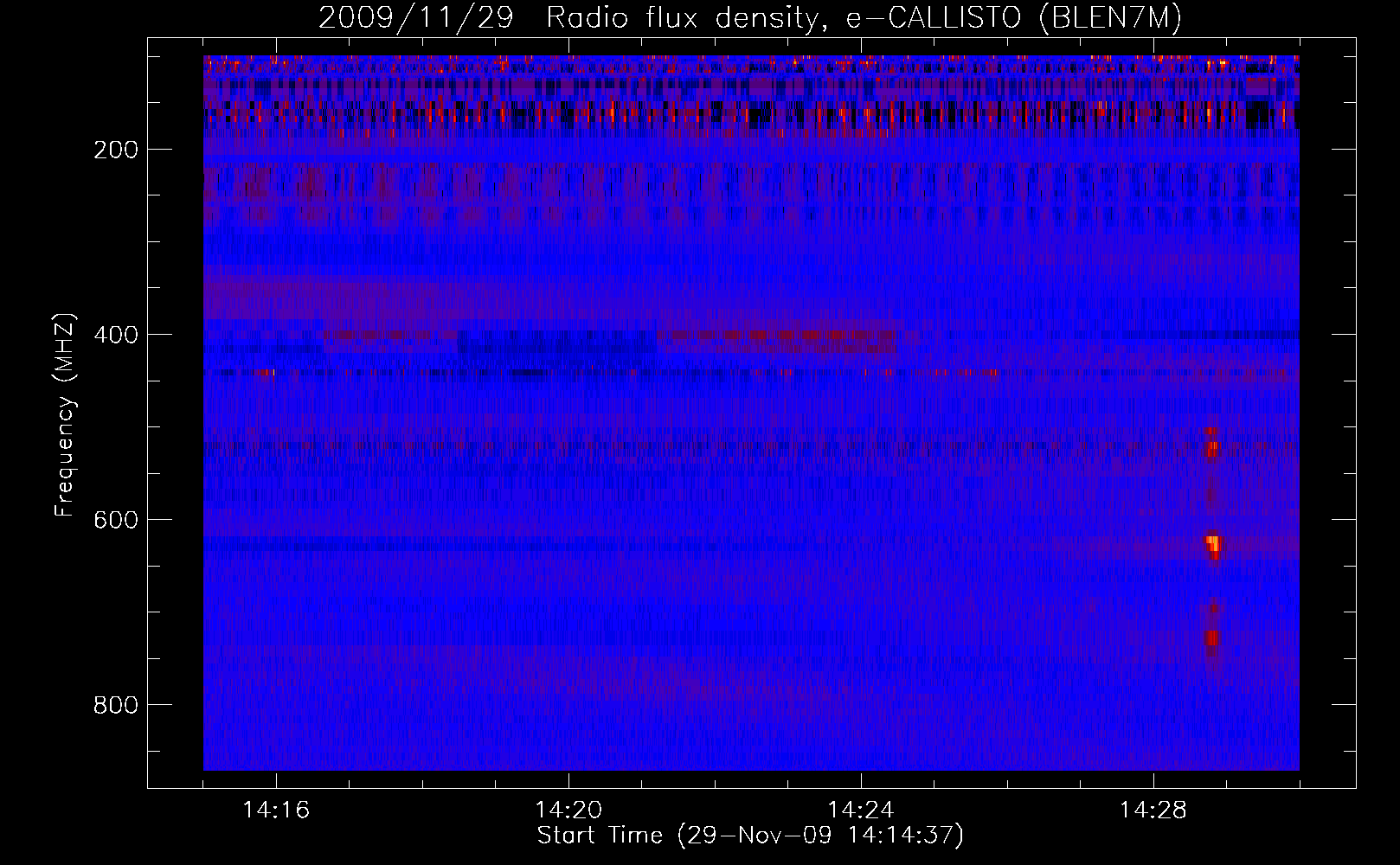The width and height of the screenshot is (1400, 865).
Task: Click the 14:28 time tick label
Action: click(1153, 810)
